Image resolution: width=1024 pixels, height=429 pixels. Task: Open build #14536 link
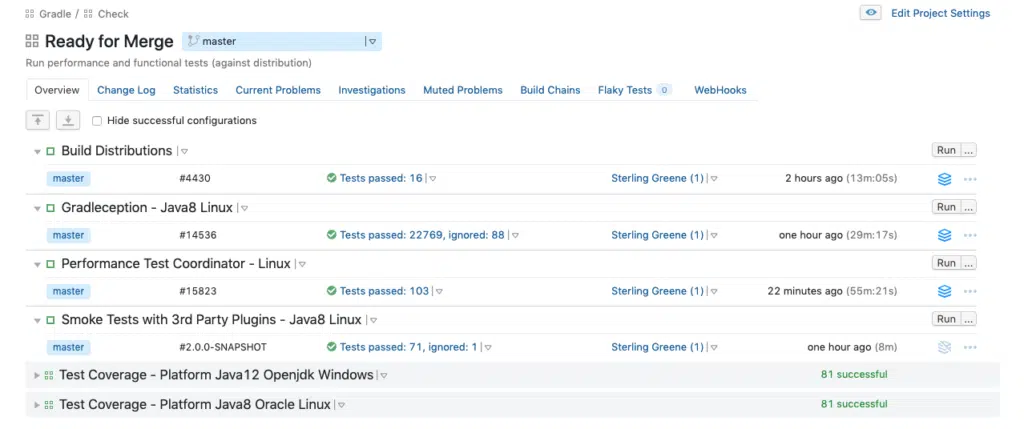point(198,235)
